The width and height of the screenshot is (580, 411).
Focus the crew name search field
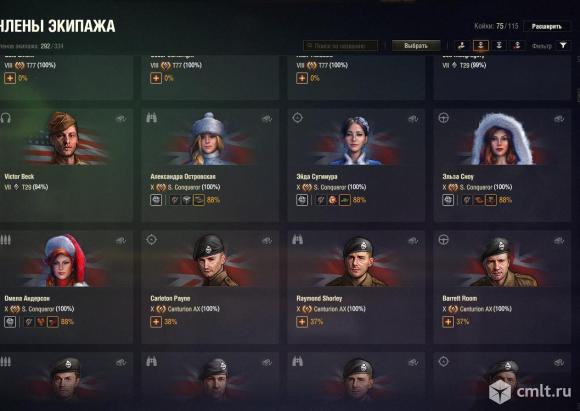340,46
